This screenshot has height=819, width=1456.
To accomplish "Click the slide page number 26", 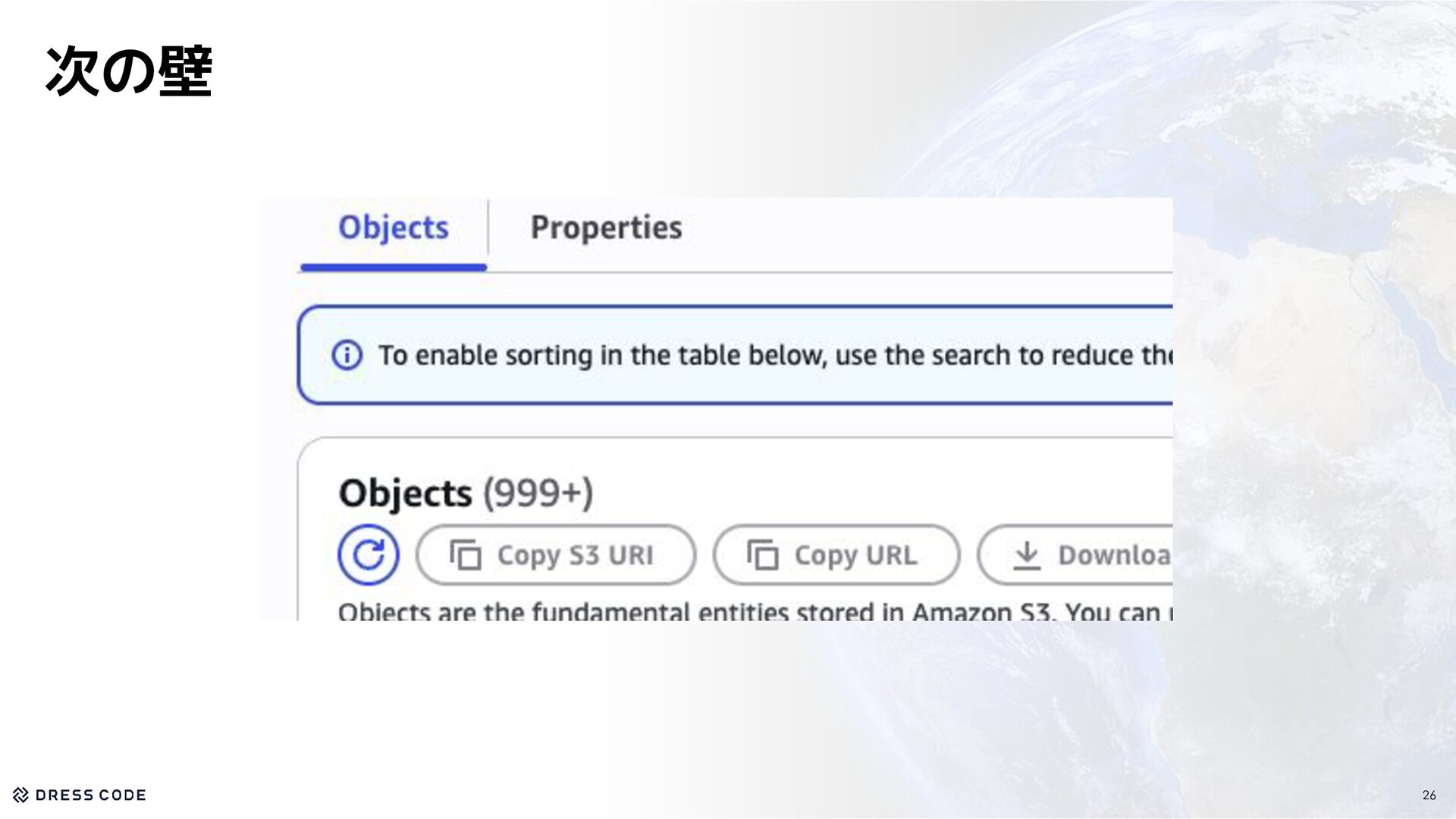I will pos(1429,795).
